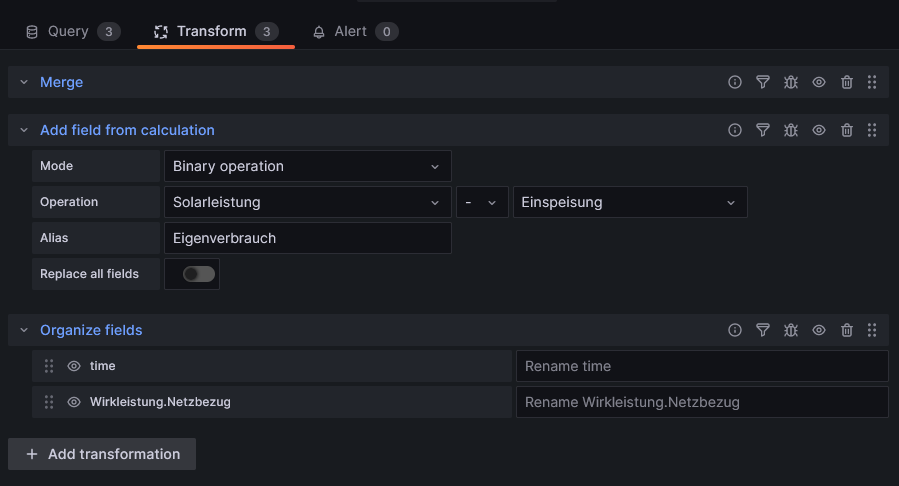This screenshot has width=899, height=486.
Task: Switch to the Query tab
Action: (x=72, y=31)
